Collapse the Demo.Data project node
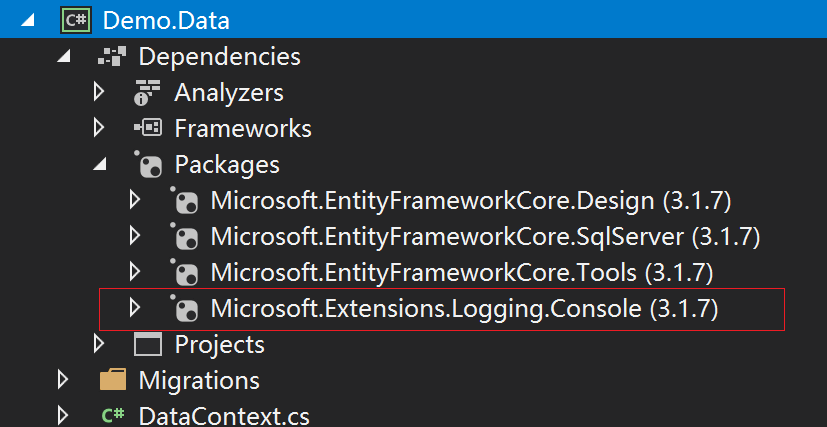827x427 pixels. pyautogui.click(x=26, y=20)
